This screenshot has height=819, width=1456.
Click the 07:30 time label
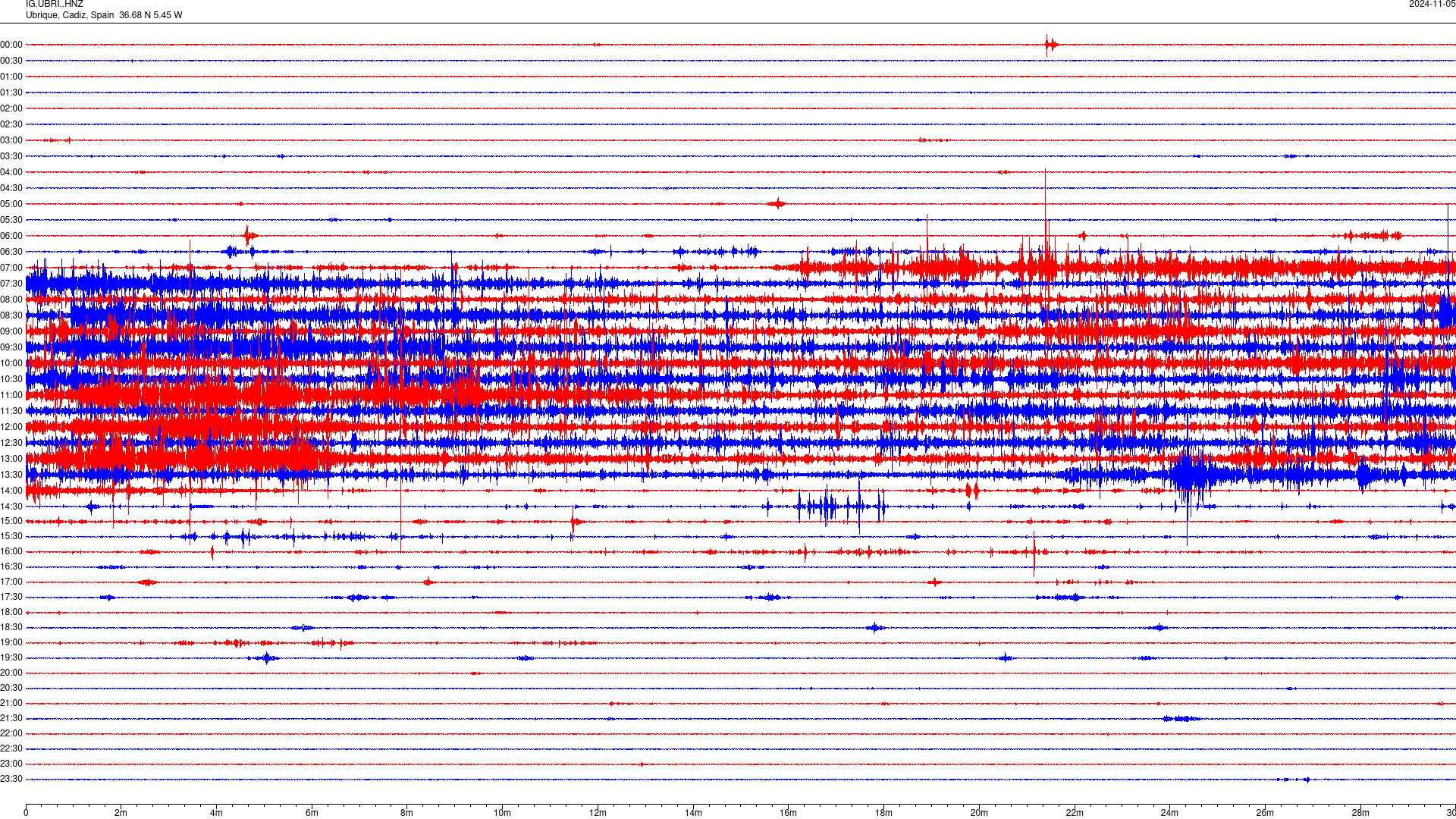(x=11, y=284)
